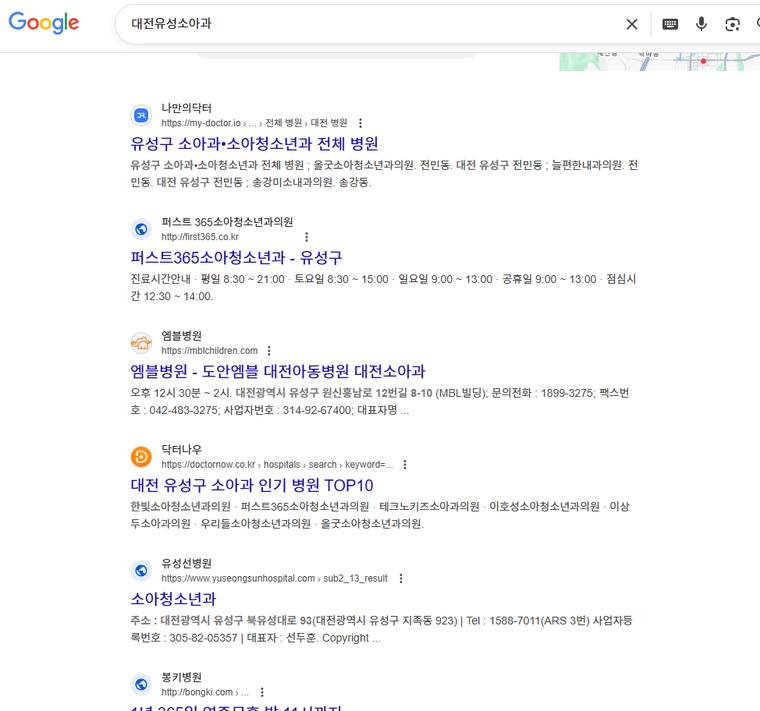Open more options for mblchildren.com result
This screenshot has height=711, width=760.
(269, 350)
